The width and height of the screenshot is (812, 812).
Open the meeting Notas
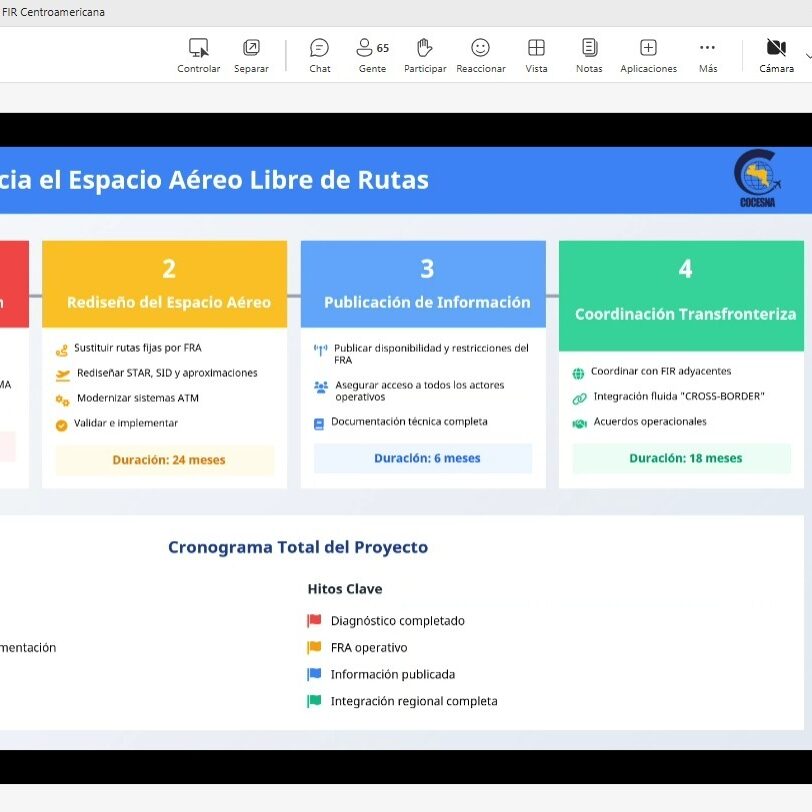point(589,48)
